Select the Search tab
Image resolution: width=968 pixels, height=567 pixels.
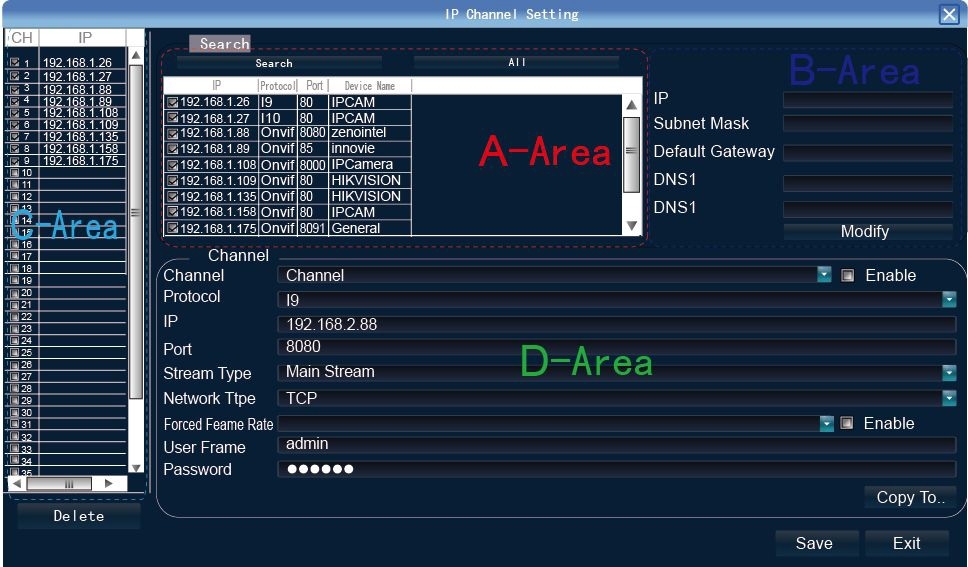click(223, 44)
